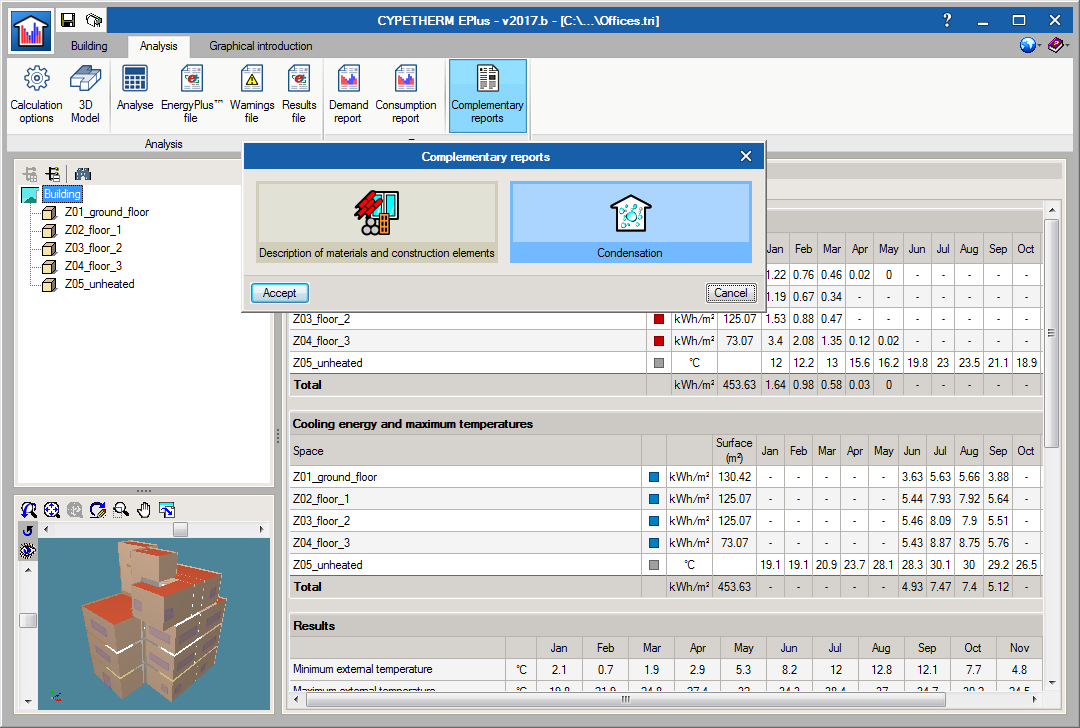Open the EnergyPlus file icon
The height and width of the screenshot is (728, 1080).
tap(191, 91)
